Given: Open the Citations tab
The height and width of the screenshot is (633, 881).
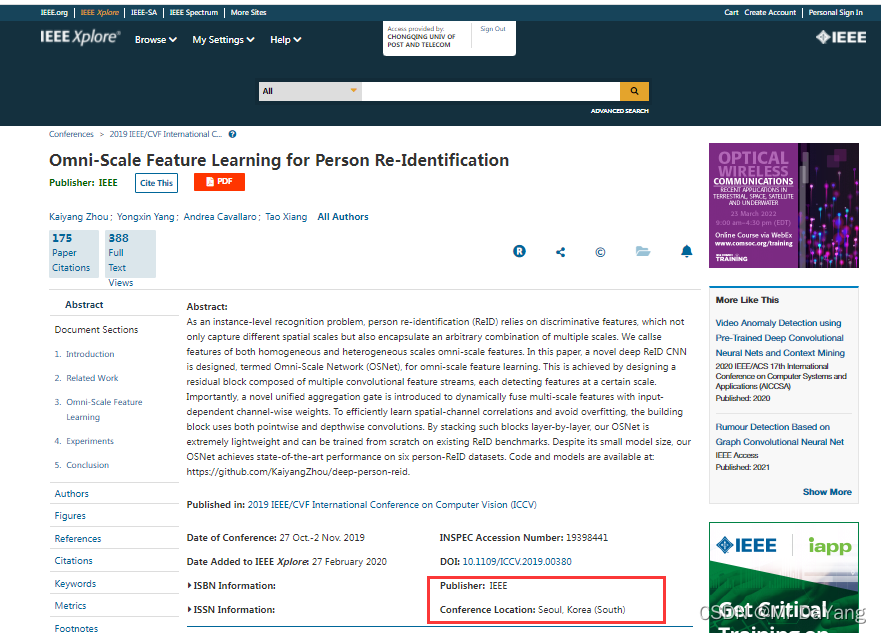Looking at the screenshot, I should coord(74,561).
